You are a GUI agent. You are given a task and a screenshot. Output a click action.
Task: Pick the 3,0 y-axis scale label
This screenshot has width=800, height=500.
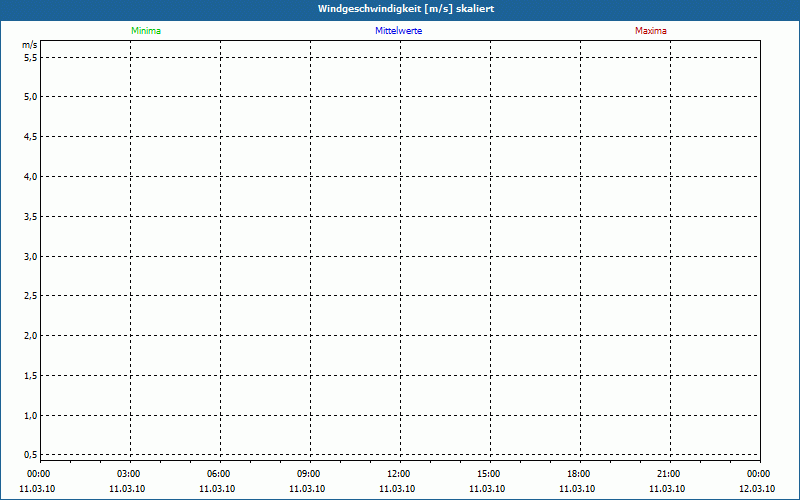pyautogui.click(x=30, y=256)
